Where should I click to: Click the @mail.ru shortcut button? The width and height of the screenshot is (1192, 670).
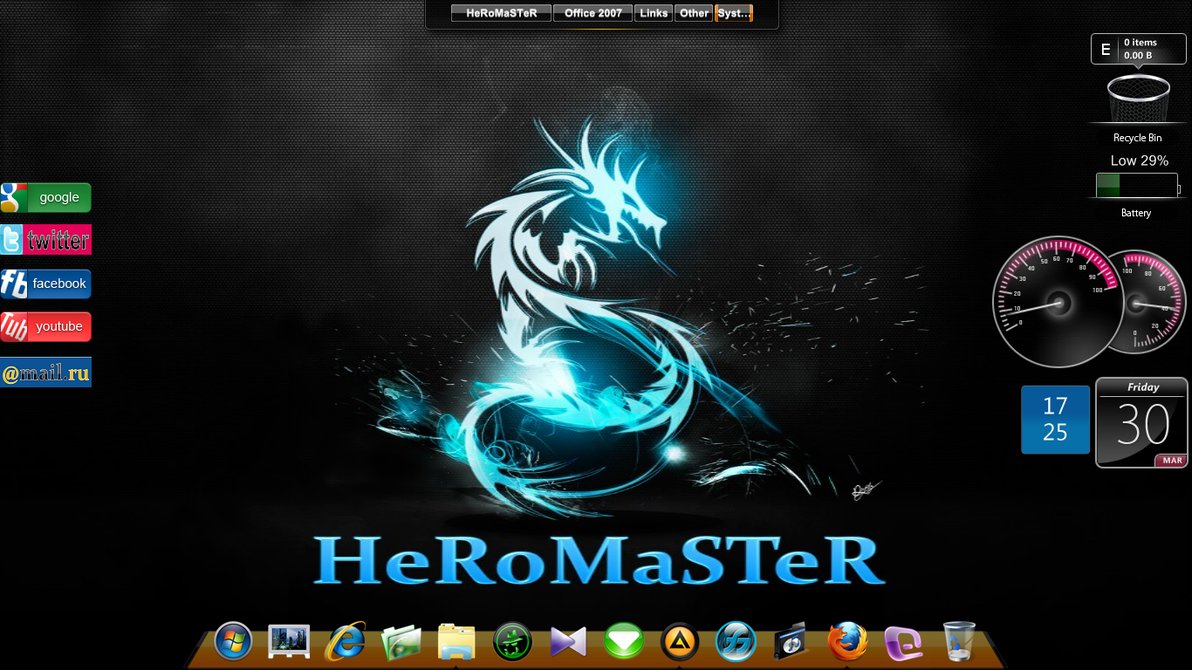pyautogui.click(x=46, y=373)
